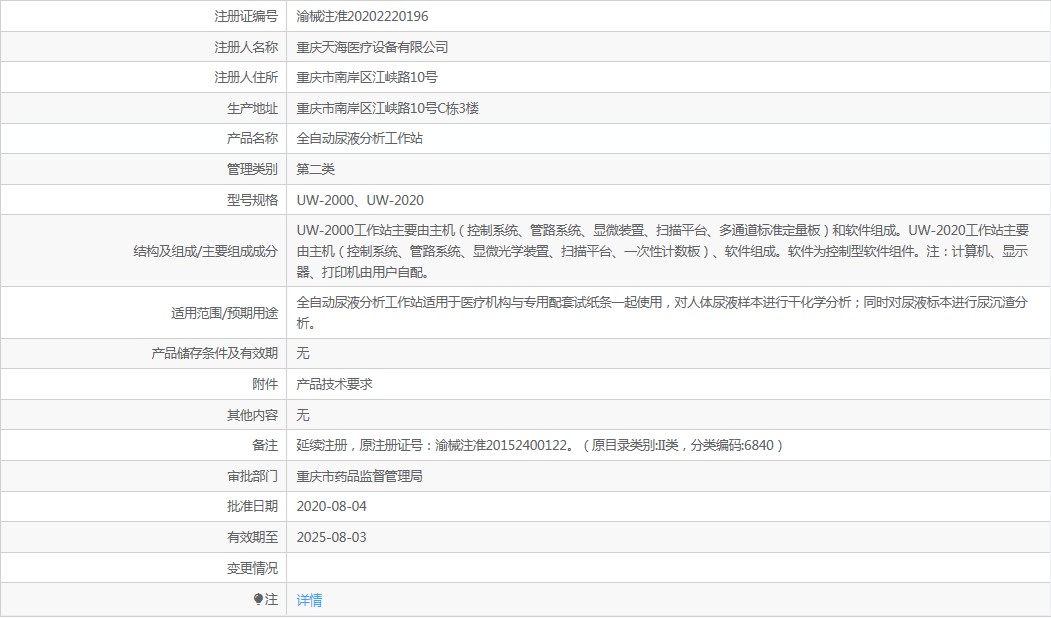
Task: Click the 审批部门 label
Action: 253,476
